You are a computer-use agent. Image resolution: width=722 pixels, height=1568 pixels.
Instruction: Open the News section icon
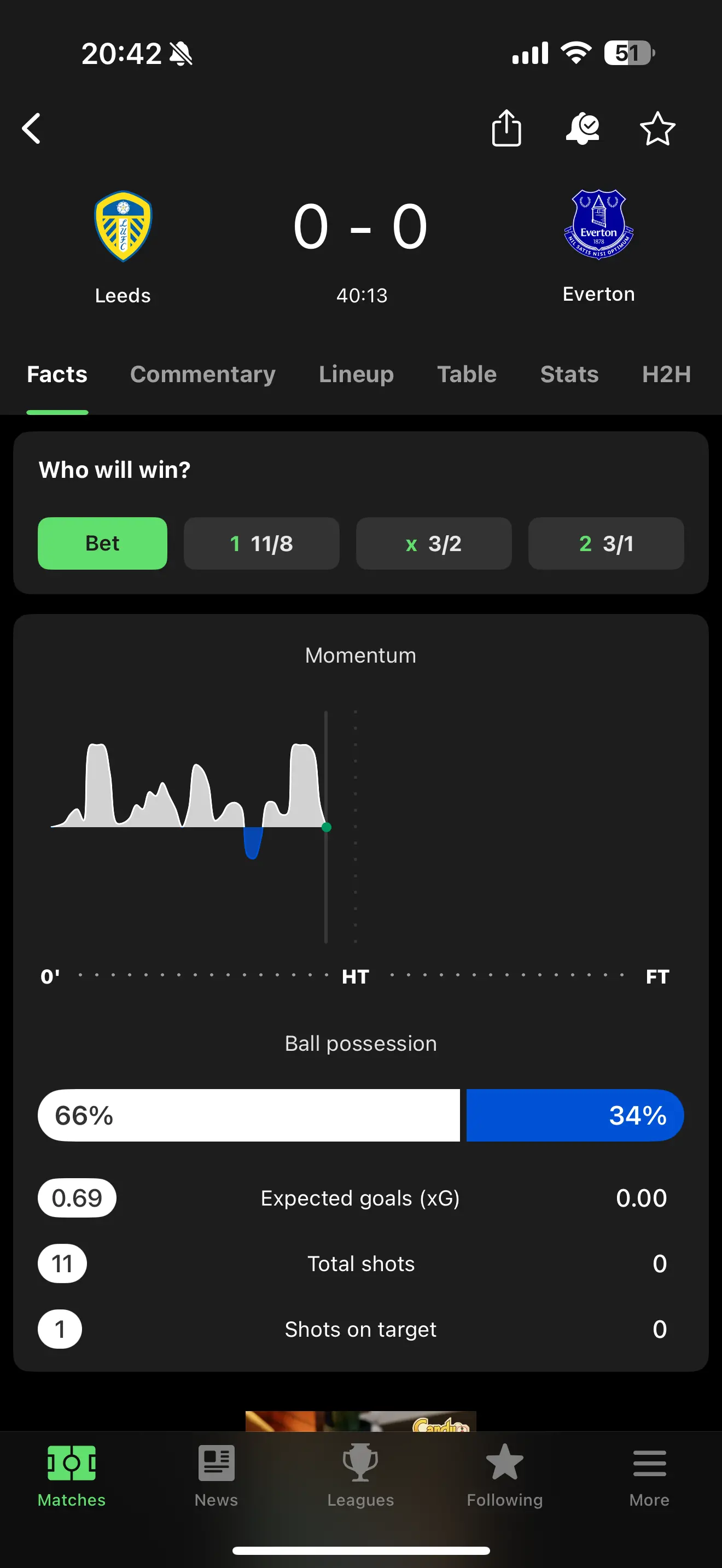[x=216, y=1464]
